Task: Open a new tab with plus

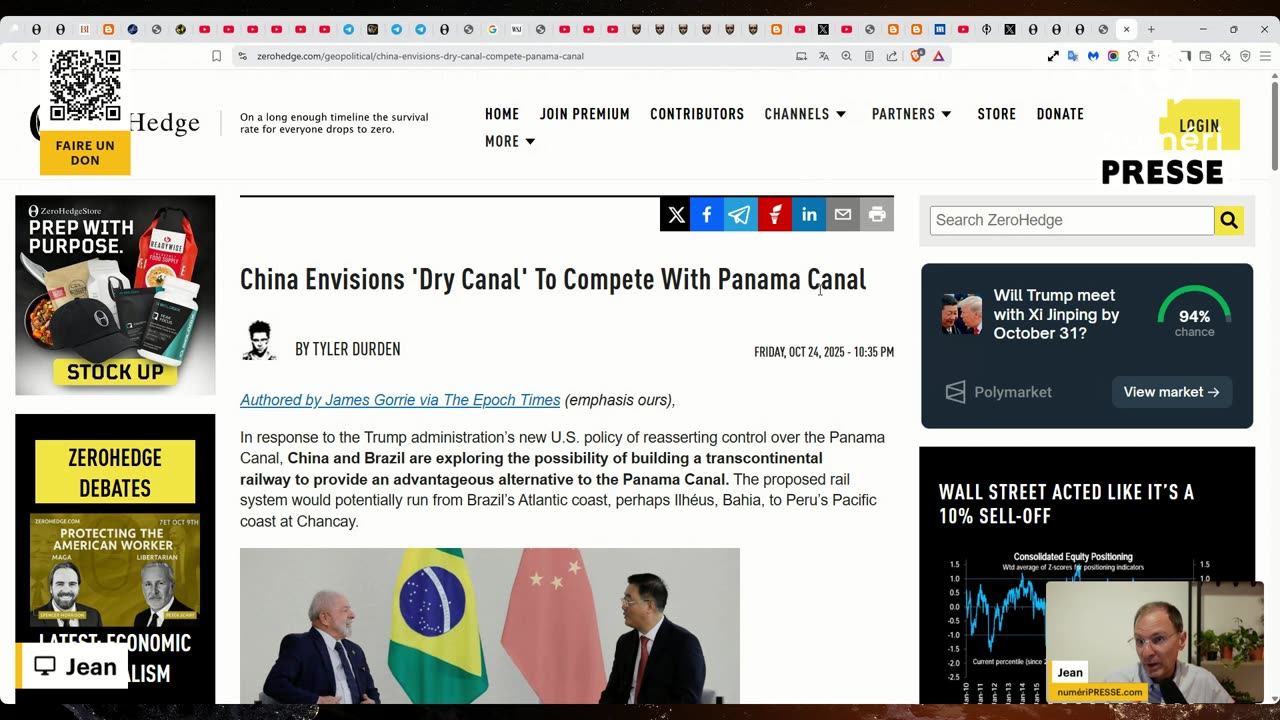Action: pos(1151,29)
